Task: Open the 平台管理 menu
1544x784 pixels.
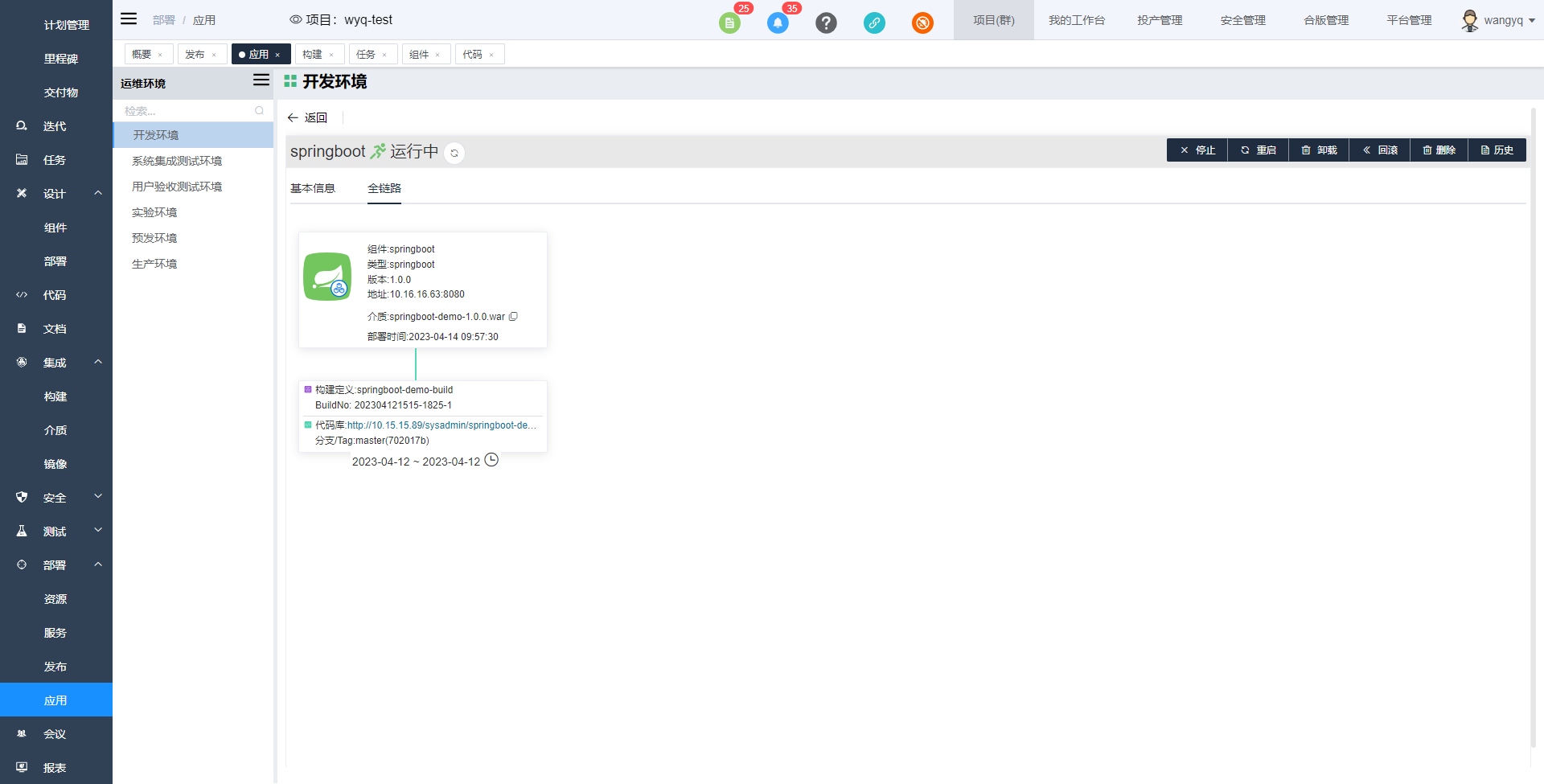Action: pyautogui.click(x=1408, y=20)
